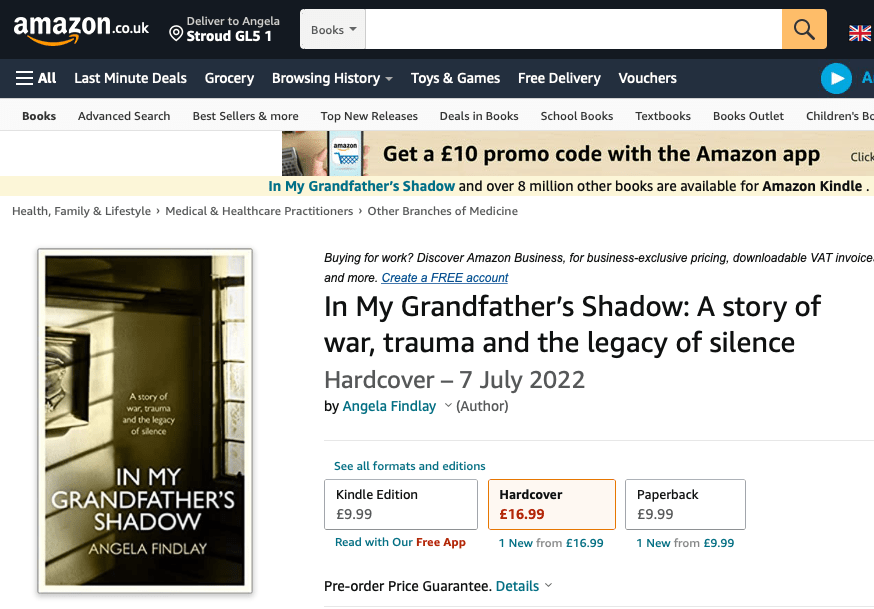Click the book cover thumbnail
Screen dimensions: 874x609
coord(145,420)
